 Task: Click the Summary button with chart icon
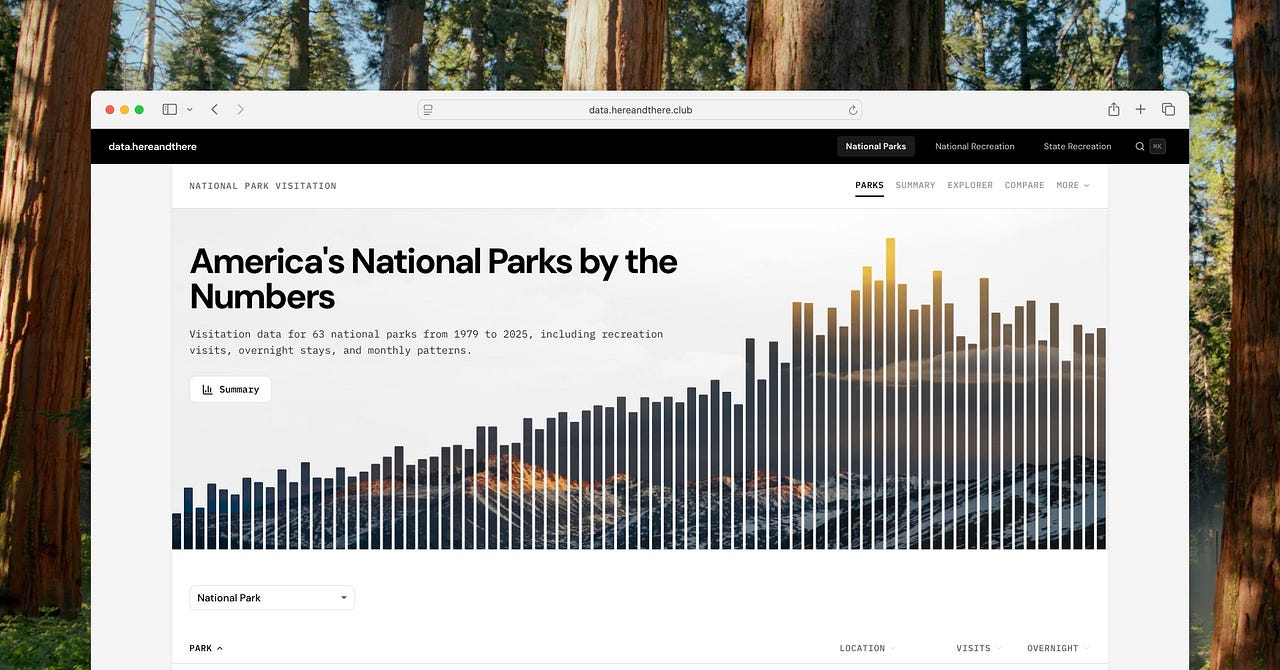pyautogui.click(x=230, y=389)
